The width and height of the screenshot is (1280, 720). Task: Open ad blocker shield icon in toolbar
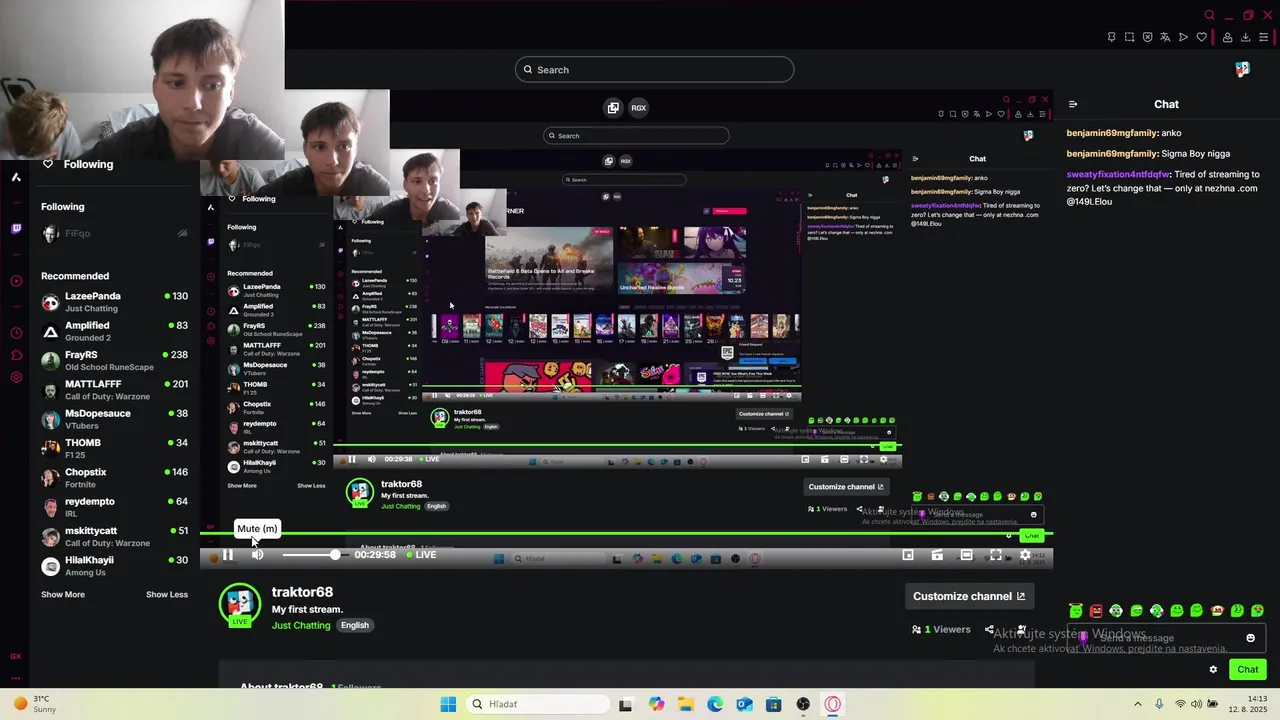(x=1148, y=38)
